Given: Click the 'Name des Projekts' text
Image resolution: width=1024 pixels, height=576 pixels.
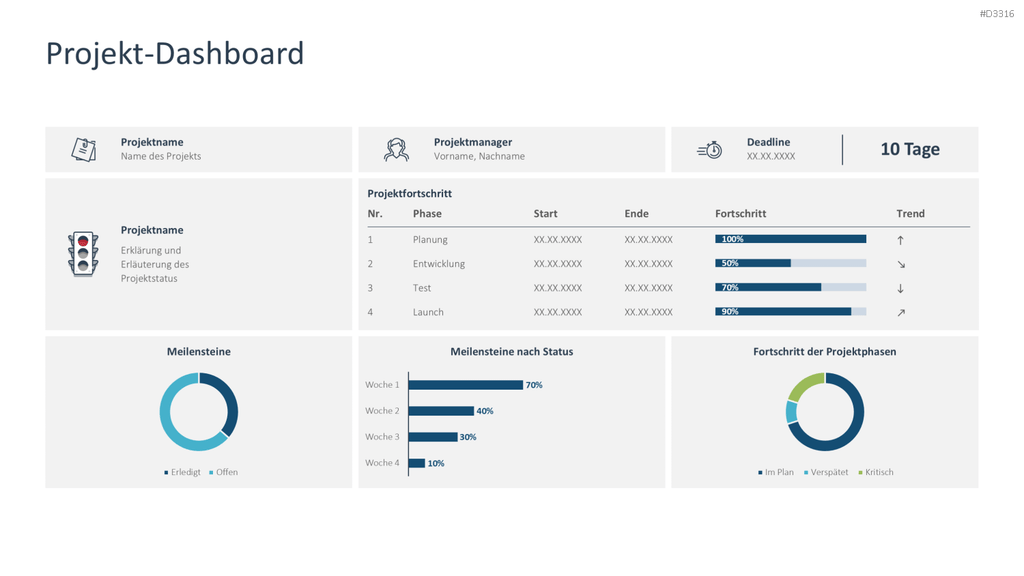Looking at the screenshot, I should 161,156.
